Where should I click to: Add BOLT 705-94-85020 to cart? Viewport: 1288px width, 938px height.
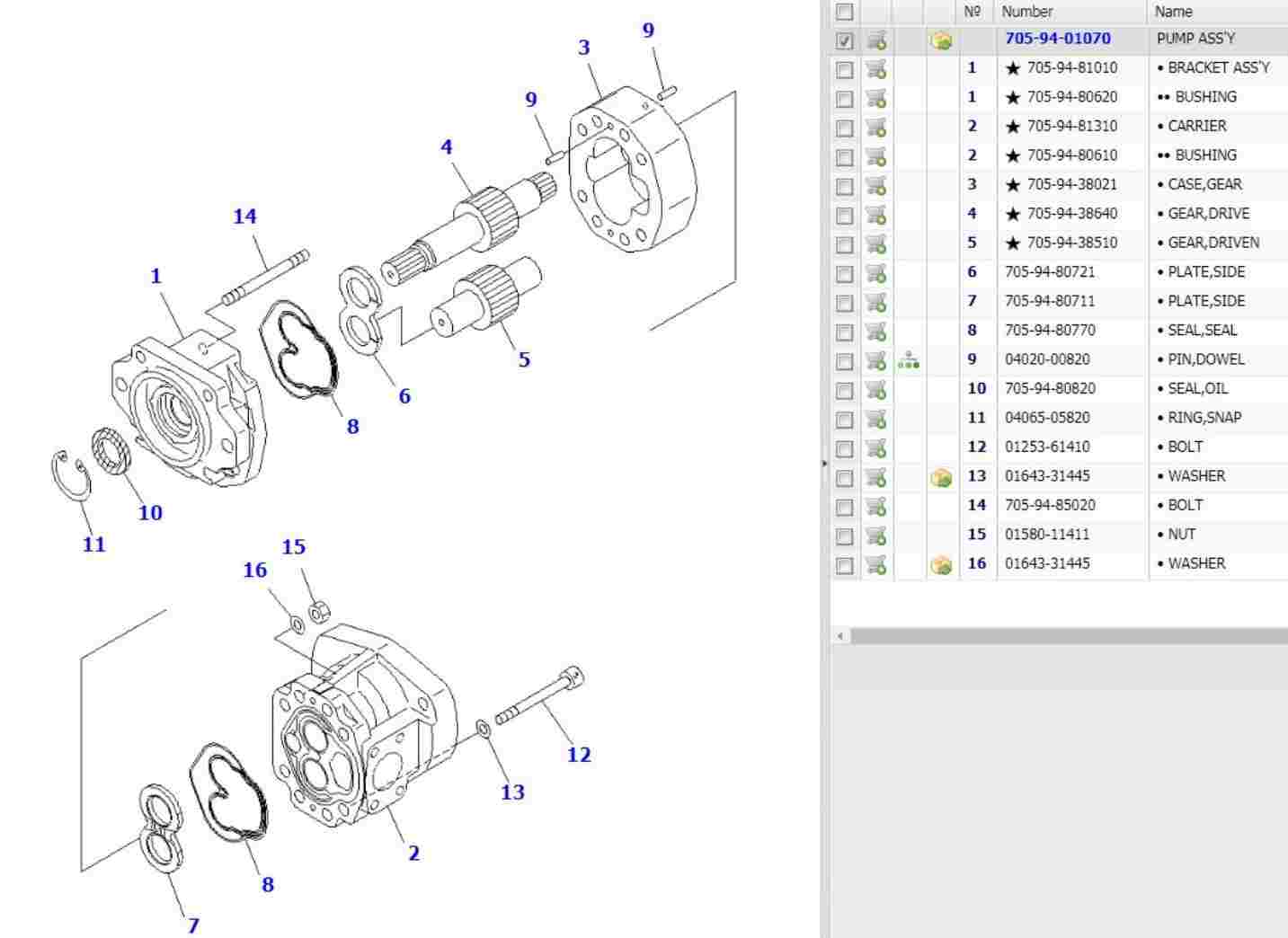(x=876, y=507)
